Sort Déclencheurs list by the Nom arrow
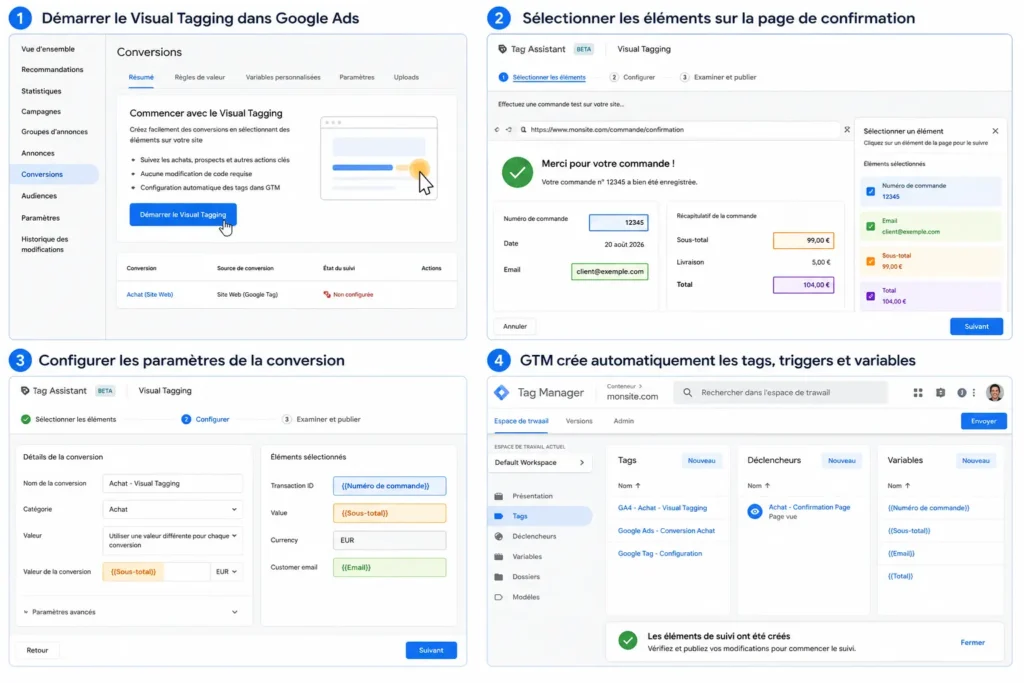 (x=767, y=486)
